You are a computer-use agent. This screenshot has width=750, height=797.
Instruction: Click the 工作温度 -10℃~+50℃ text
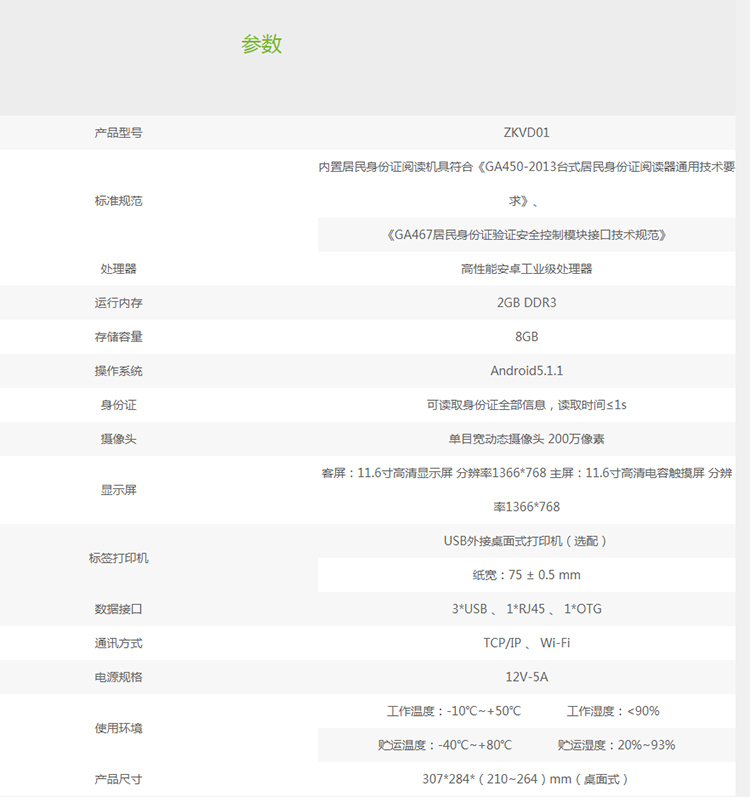coord(454,711)
